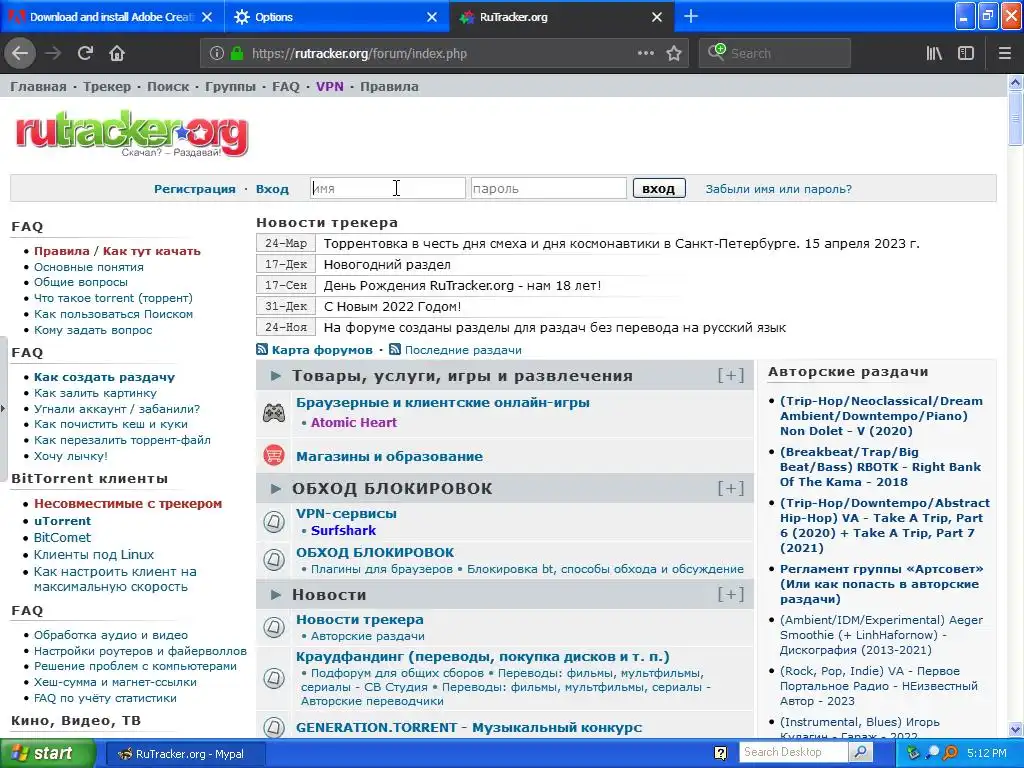Click forum icon next to VPN-сервисы
The width and height of the screenshot is (1024, 768).
(274, 521)
